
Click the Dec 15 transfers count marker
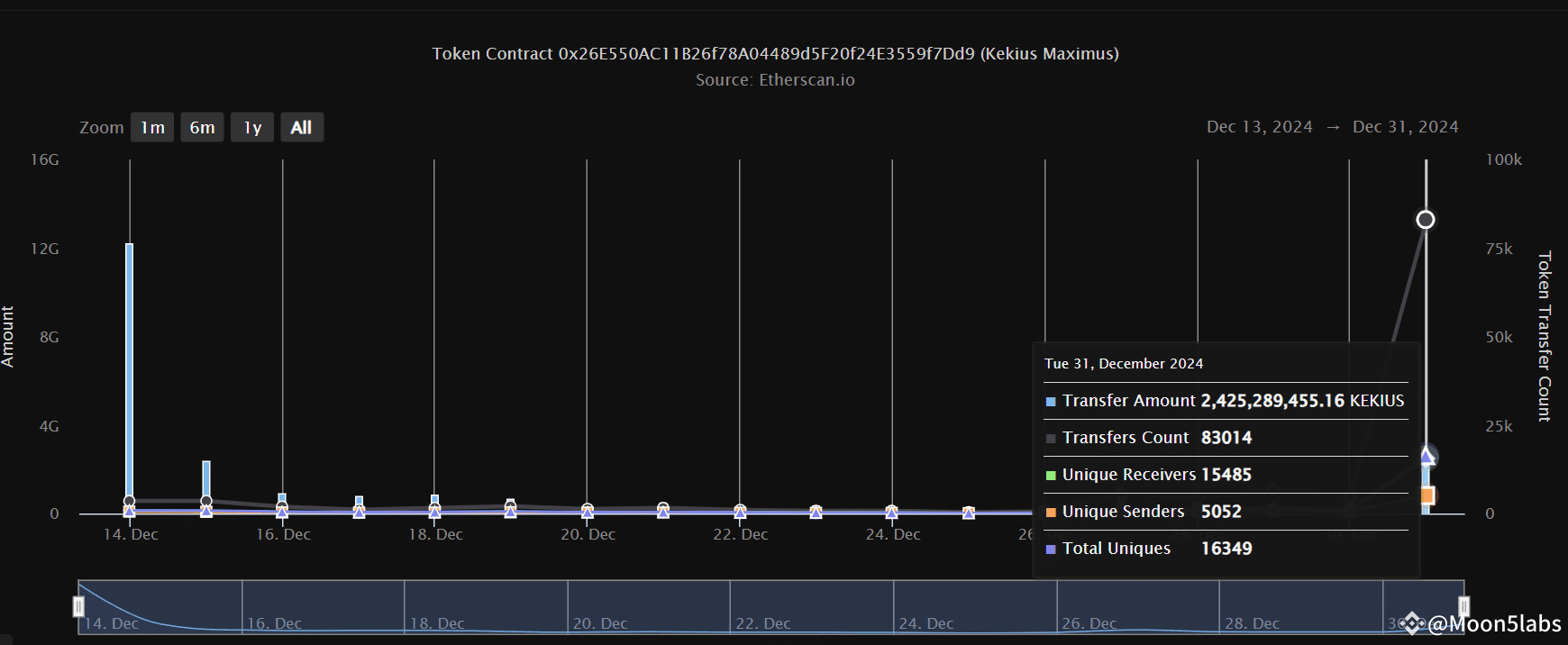pyautogui.click(x=206, y=501)
